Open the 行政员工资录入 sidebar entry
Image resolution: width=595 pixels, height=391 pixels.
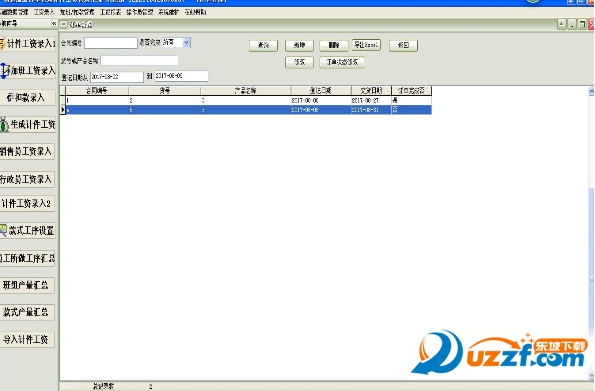coord(27,179)
